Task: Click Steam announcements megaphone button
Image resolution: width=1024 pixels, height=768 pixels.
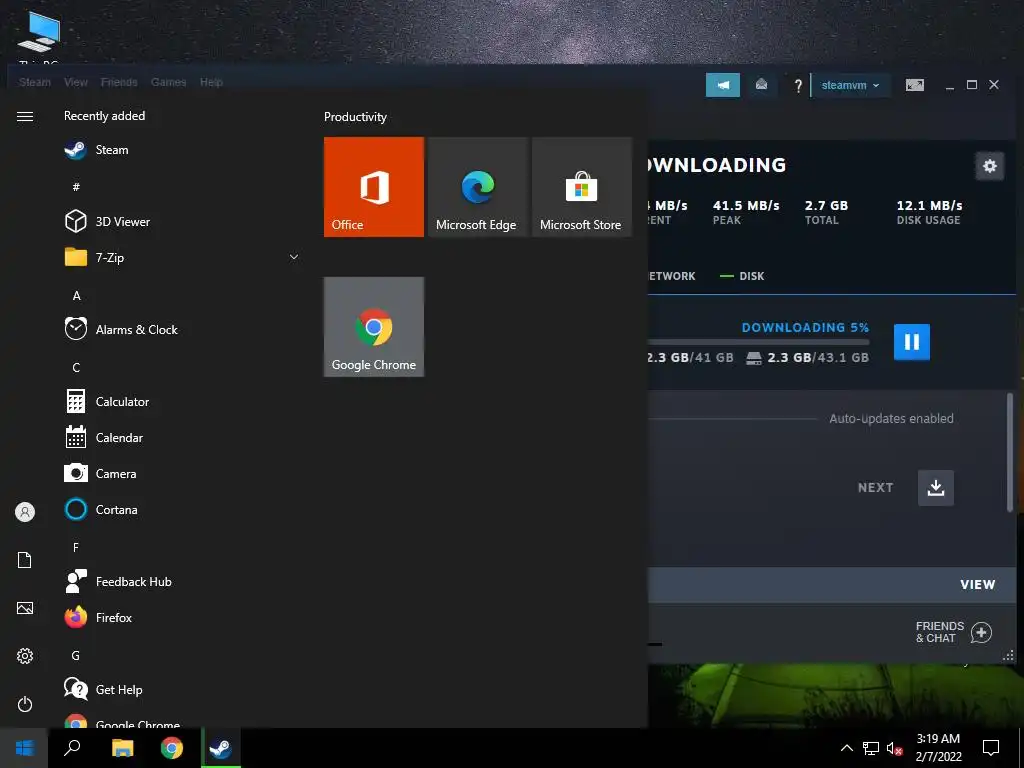Action: [723, 85]
